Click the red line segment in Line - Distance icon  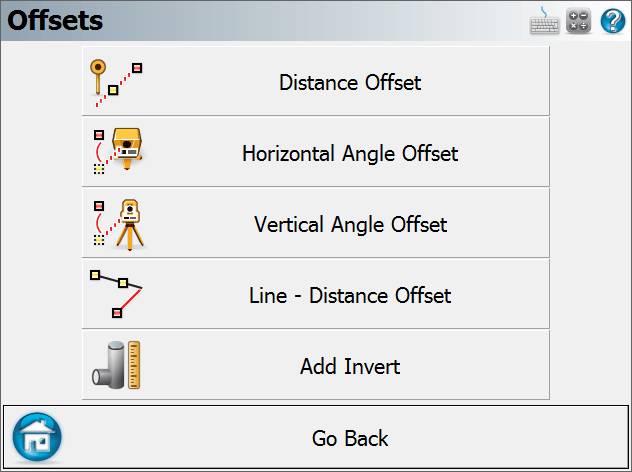tap(131, 299)
